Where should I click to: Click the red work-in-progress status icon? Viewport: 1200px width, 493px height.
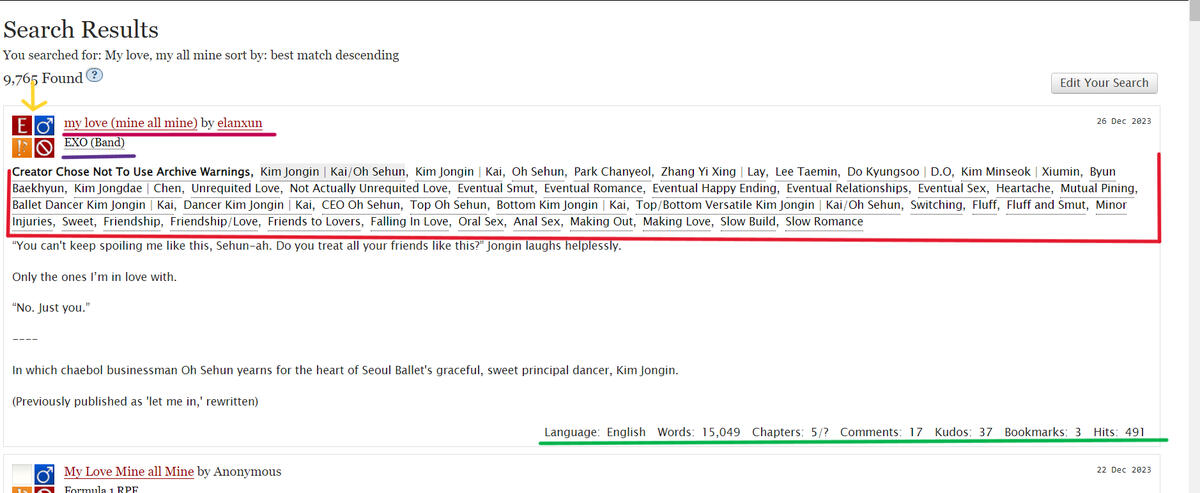click(x=44, y=149)
